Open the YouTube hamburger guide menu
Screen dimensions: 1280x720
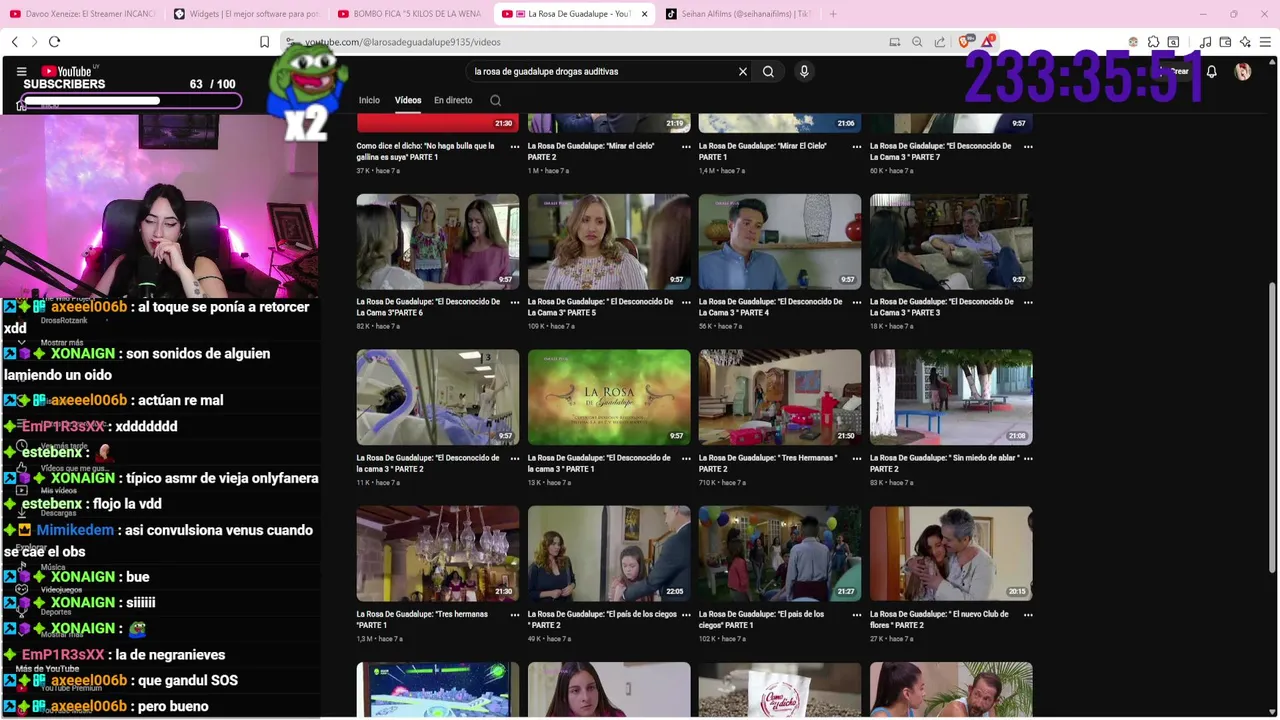21,72
